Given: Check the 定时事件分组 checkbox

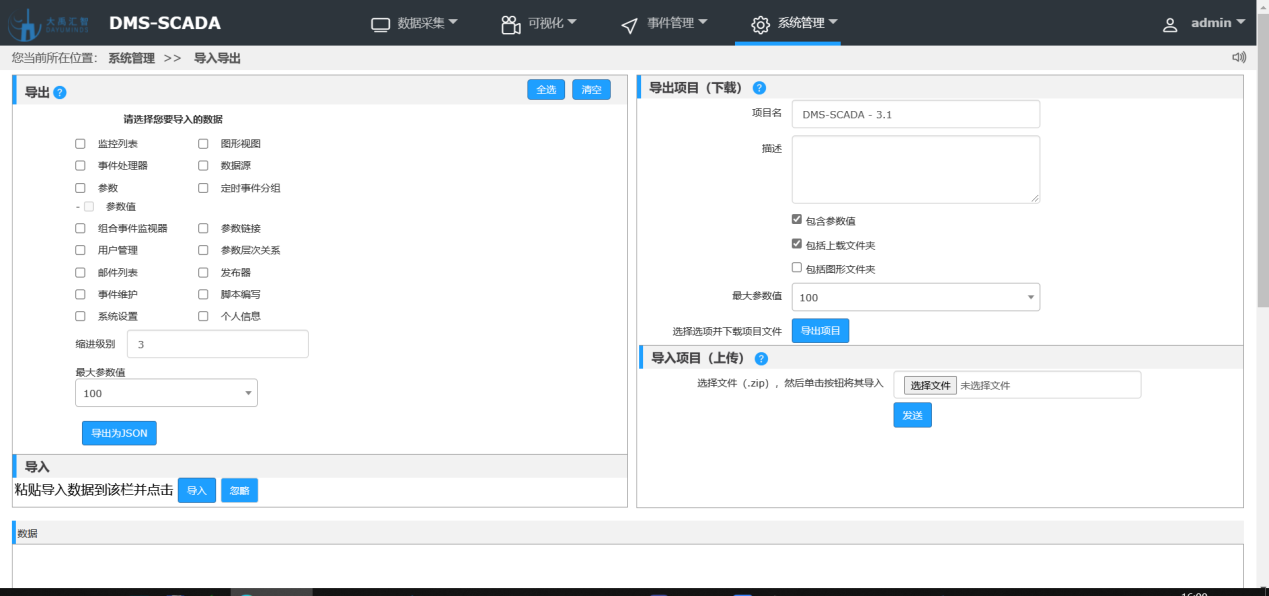Looking at the screenshot, I should click(x=203, y=188).
